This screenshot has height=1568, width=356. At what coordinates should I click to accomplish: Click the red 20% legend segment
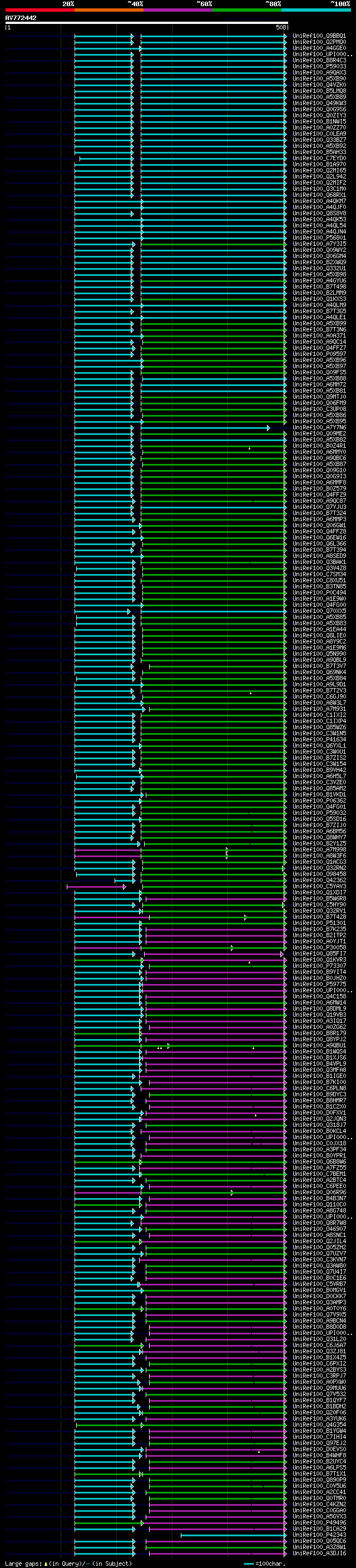[39, 10]
